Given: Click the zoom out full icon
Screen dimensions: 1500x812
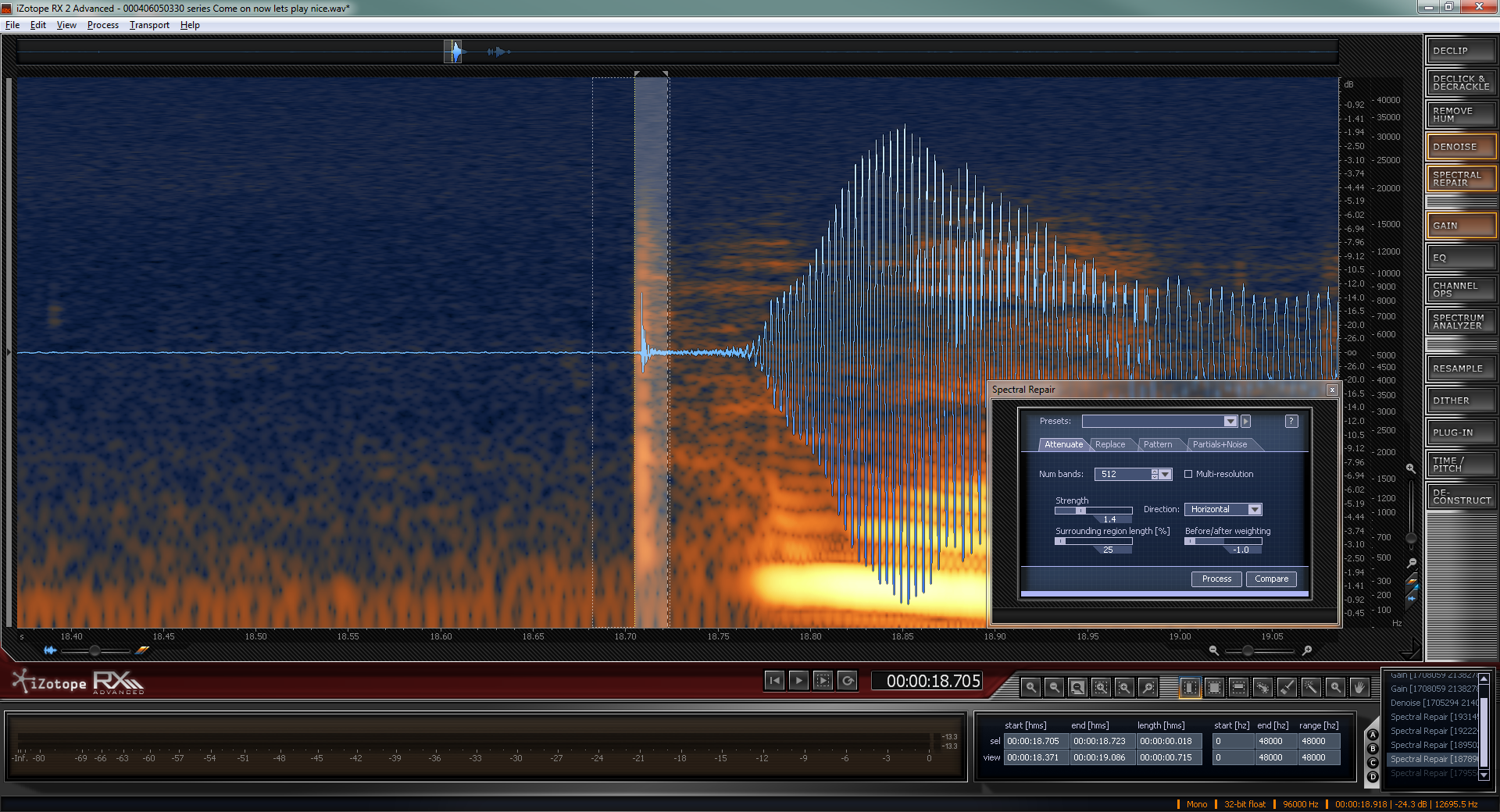Looking at the screenshot, I should 1077,687.
